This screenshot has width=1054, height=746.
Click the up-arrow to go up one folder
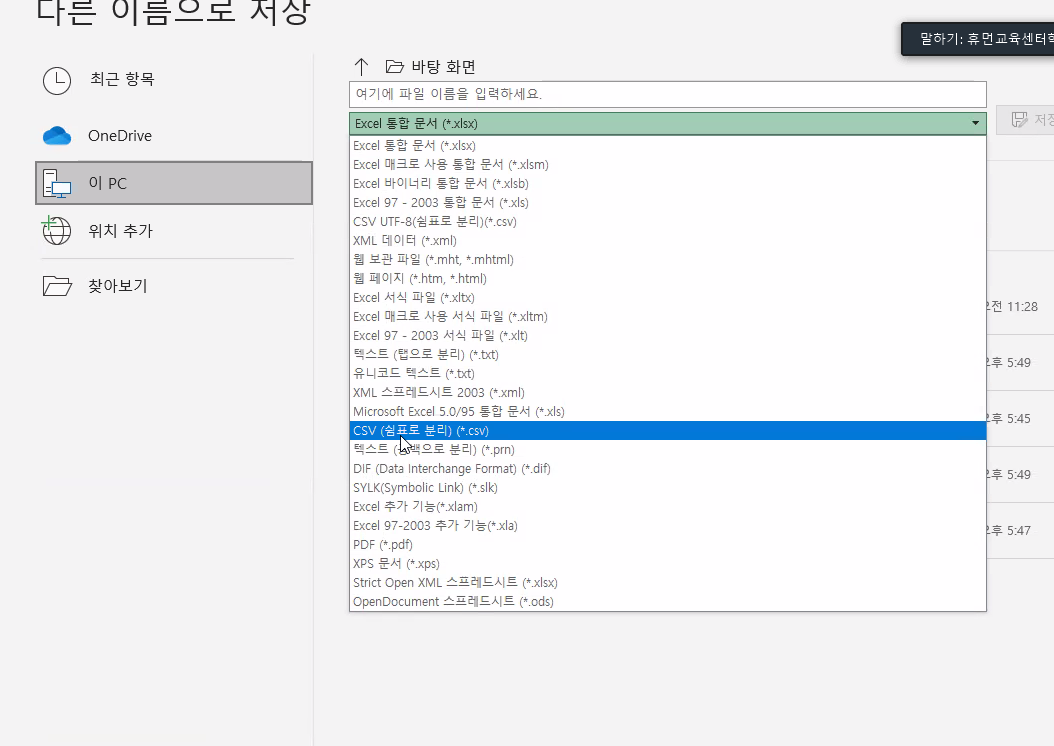tap(361, 67)
